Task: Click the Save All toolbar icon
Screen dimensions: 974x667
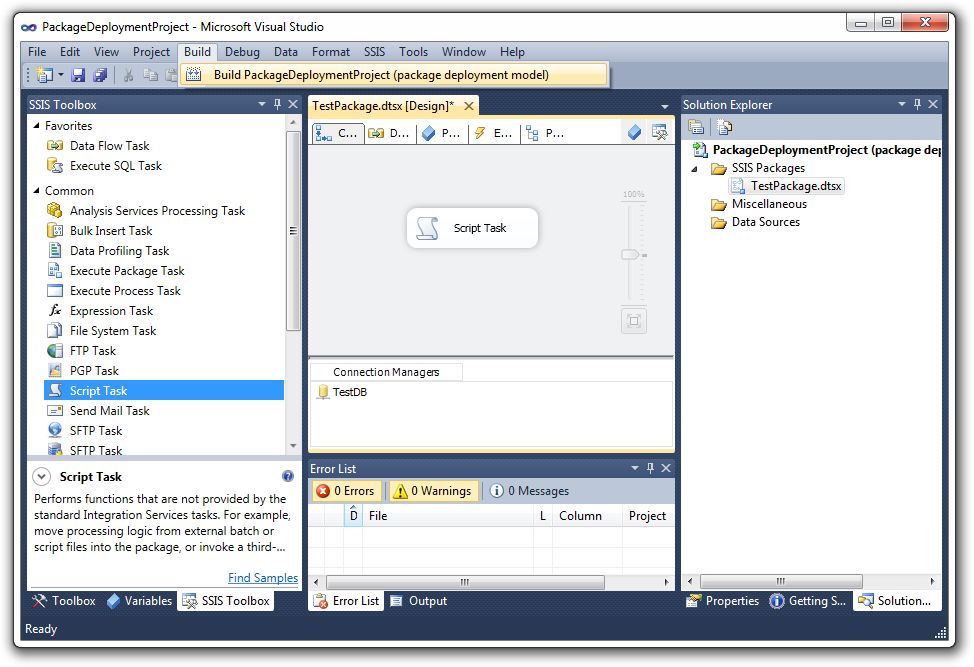Action: click(99, 75)
